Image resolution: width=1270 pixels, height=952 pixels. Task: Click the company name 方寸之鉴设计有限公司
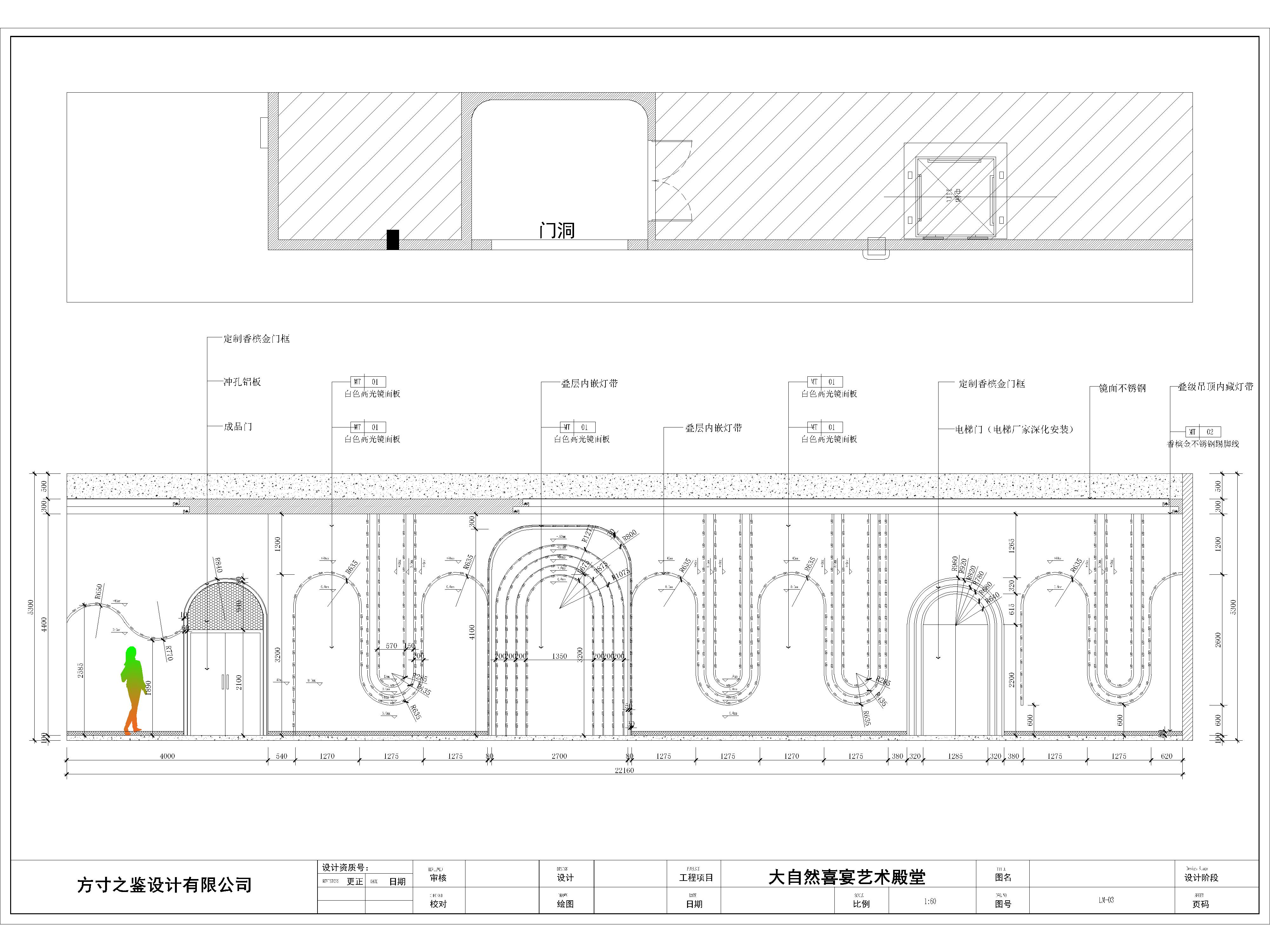click(x=164, y=885)
